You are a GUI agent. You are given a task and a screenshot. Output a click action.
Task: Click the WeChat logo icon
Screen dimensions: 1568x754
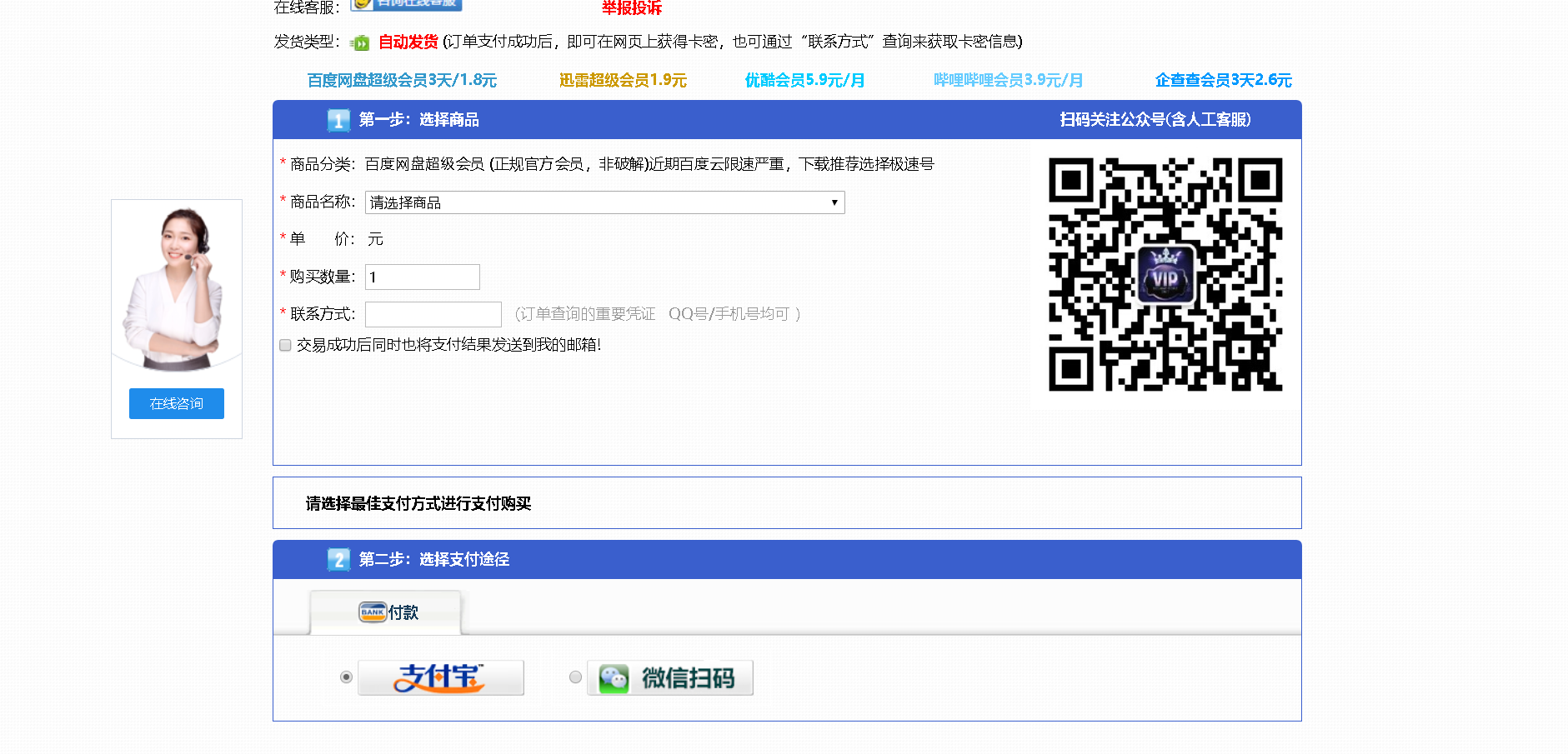(x=614, y=678)
